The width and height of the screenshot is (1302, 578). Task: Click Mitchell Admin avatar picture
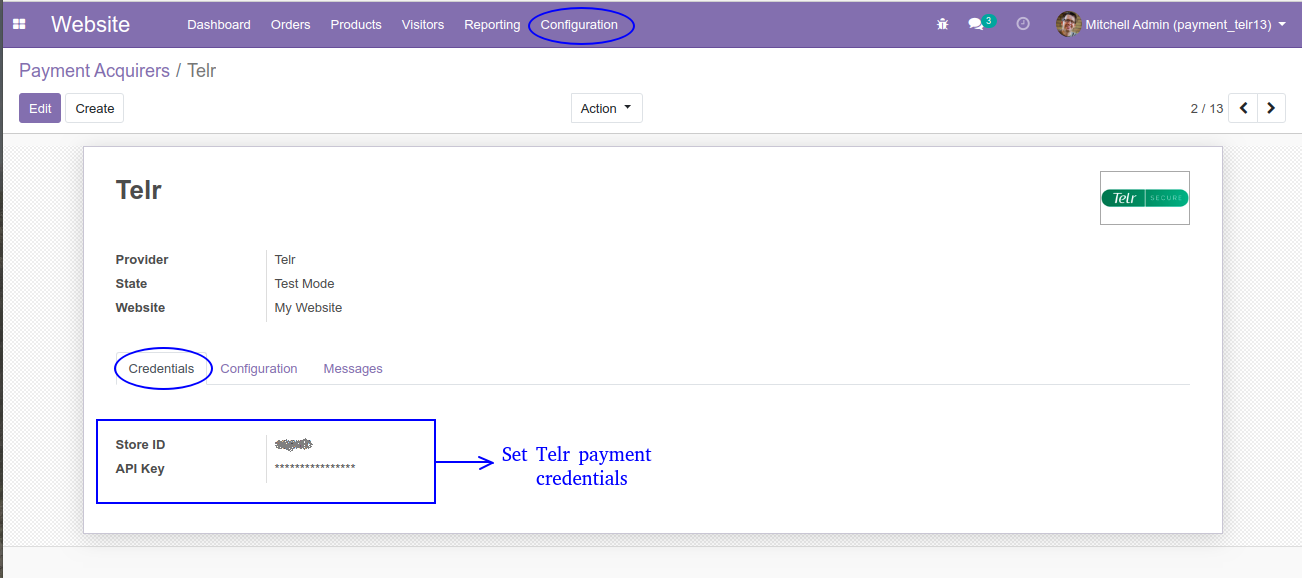[1069, 24]
